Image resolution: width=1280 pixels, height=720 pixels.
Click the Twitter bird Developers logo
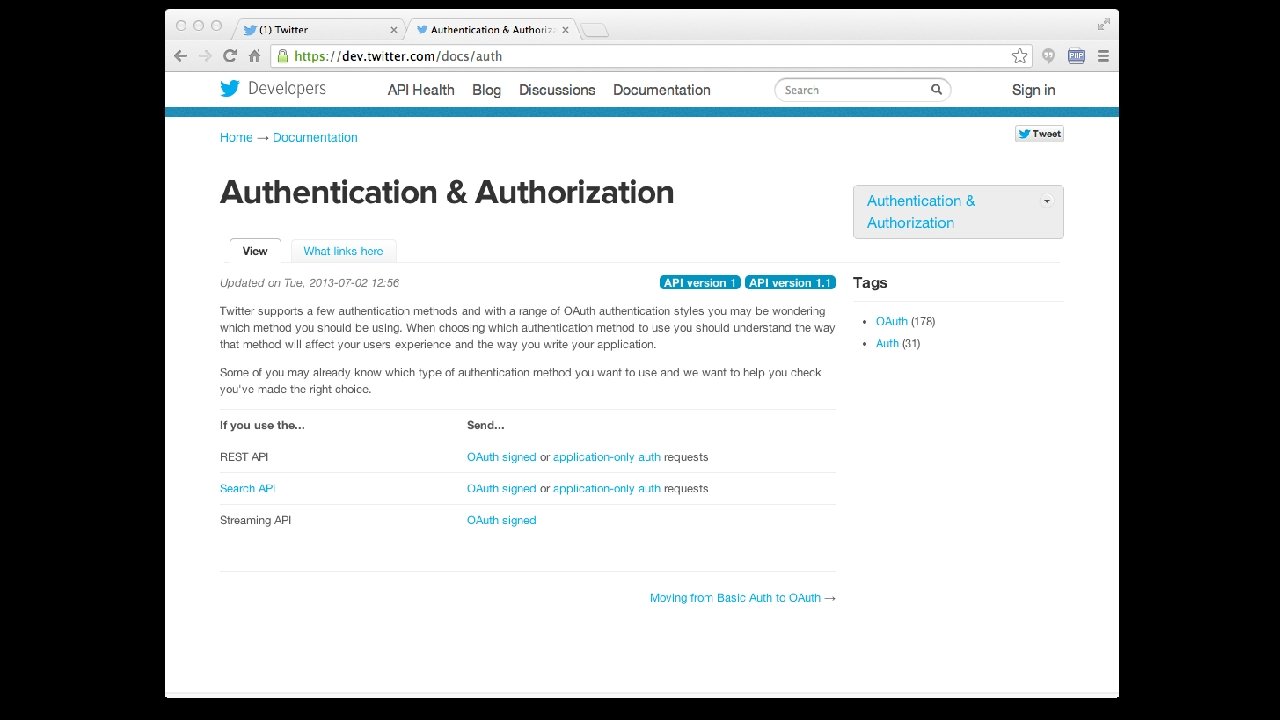tap(273, 89)
